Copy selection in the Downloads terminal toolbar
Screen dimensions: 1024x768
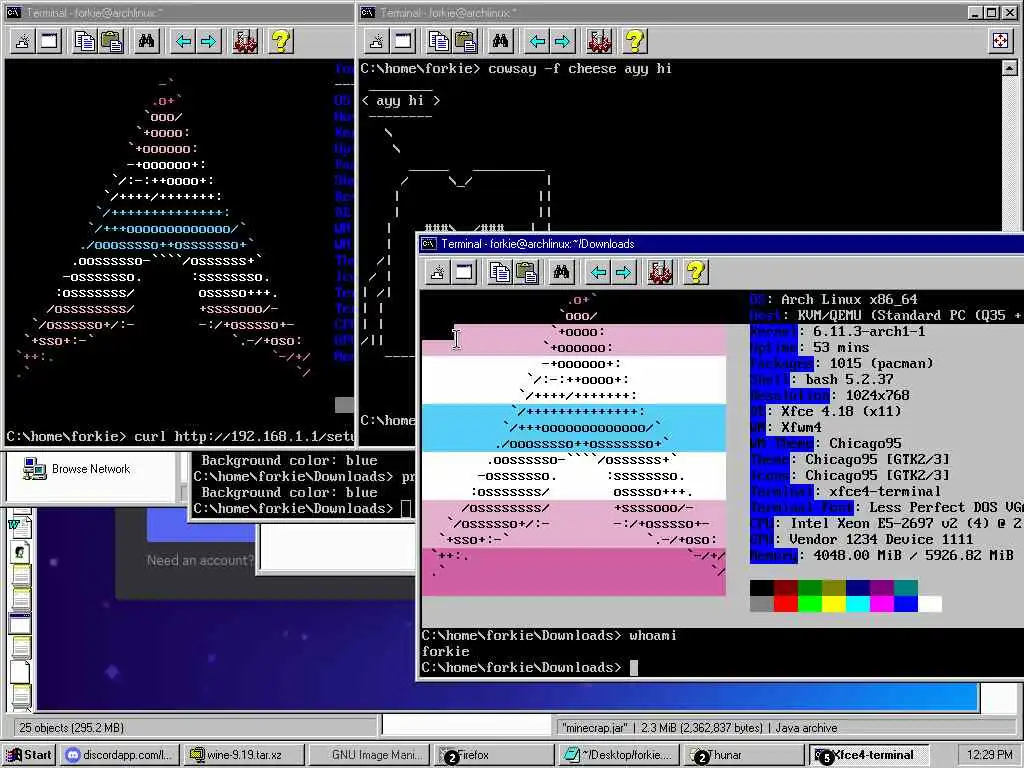point(500,272)
